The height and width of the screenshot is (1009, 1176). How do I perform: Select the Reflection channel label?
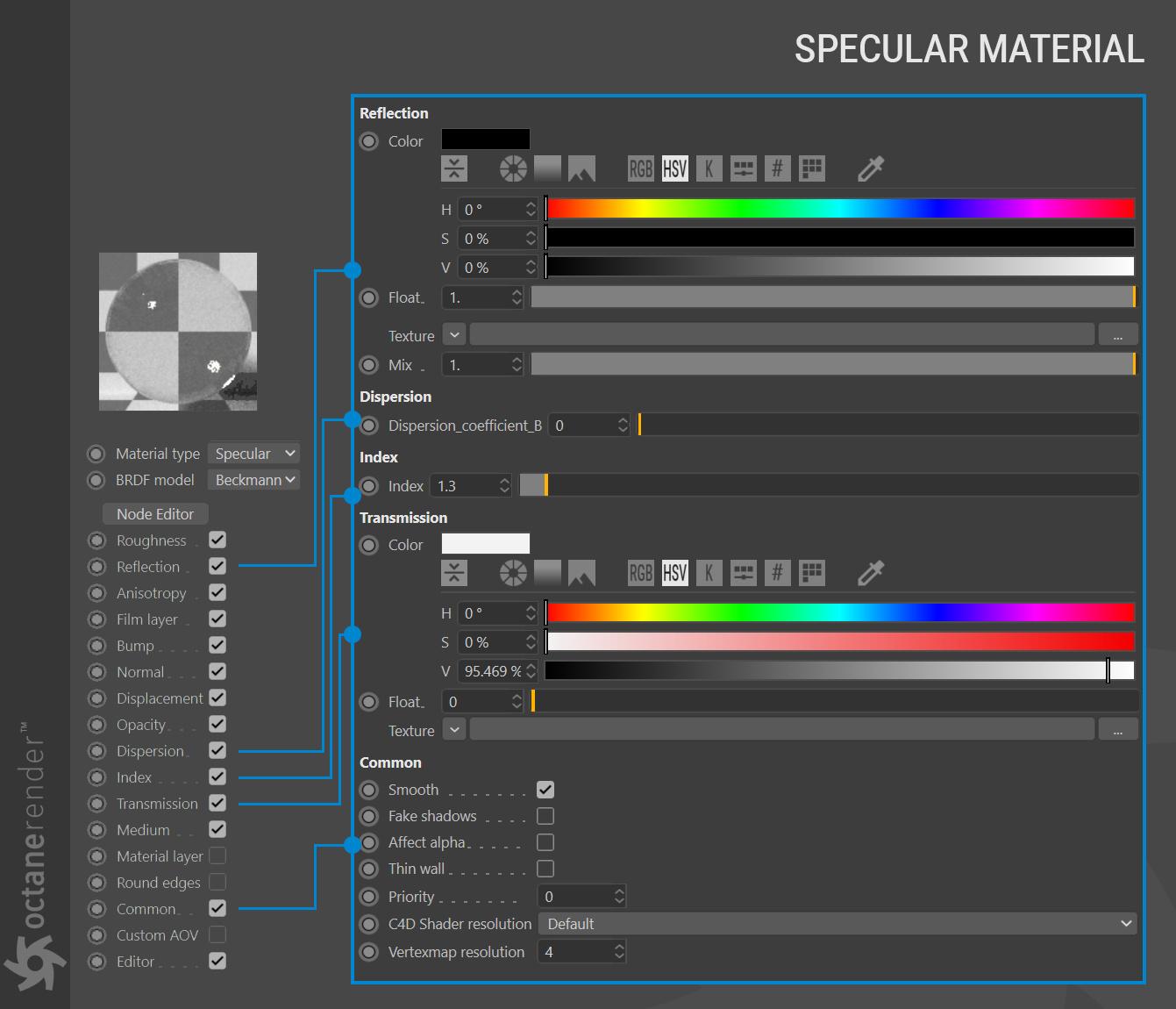coord(148,567)
